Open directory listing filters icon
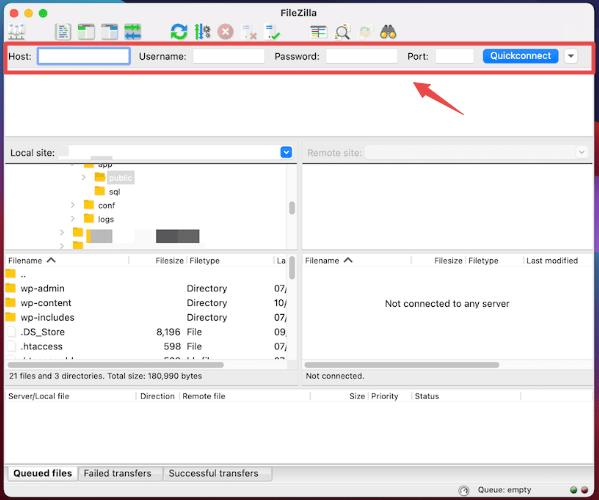The image size is (599, 500). tap(319, 32)
